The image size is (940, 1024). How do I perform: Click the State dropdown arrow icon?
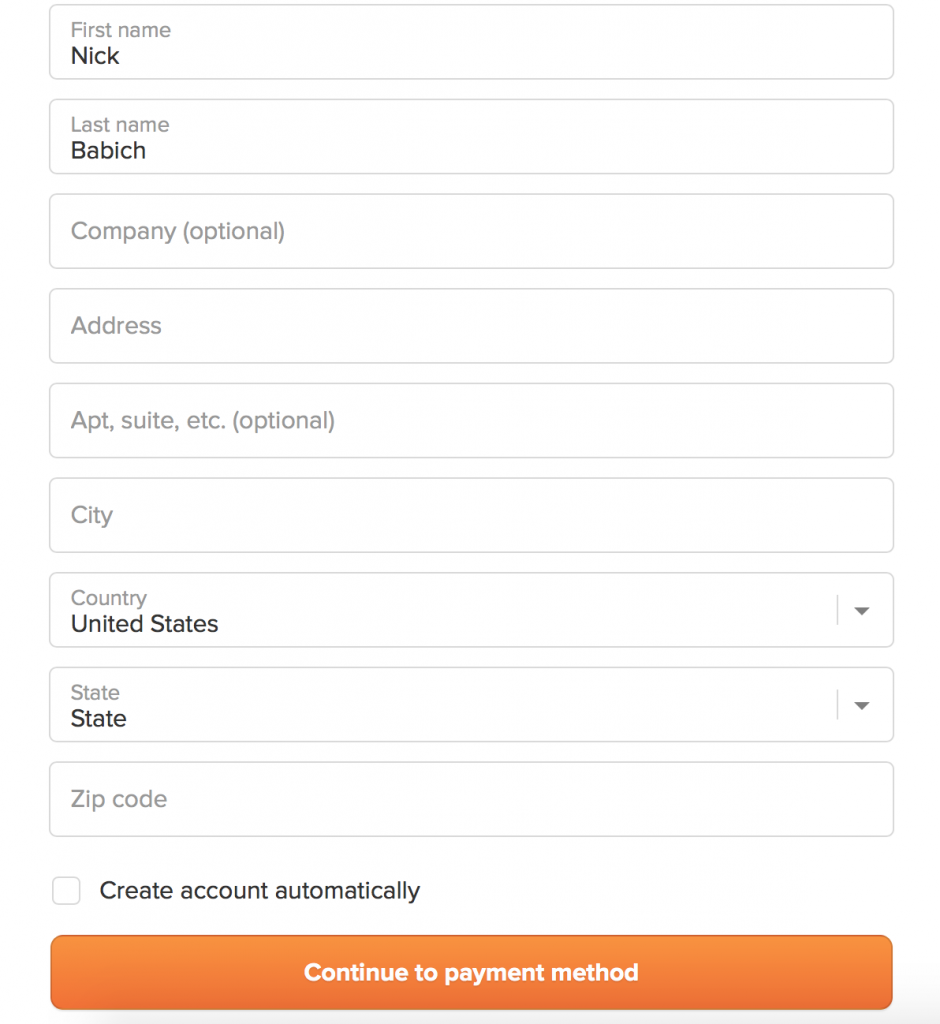pos(861,706)
